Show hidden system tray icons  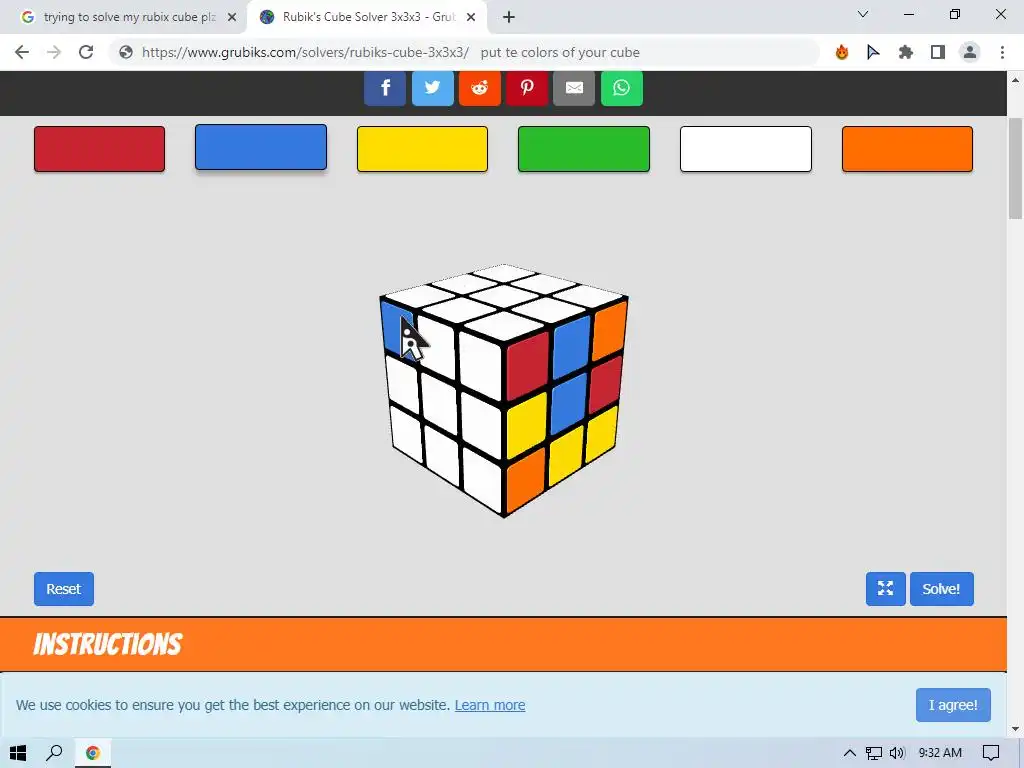[850, 753]
